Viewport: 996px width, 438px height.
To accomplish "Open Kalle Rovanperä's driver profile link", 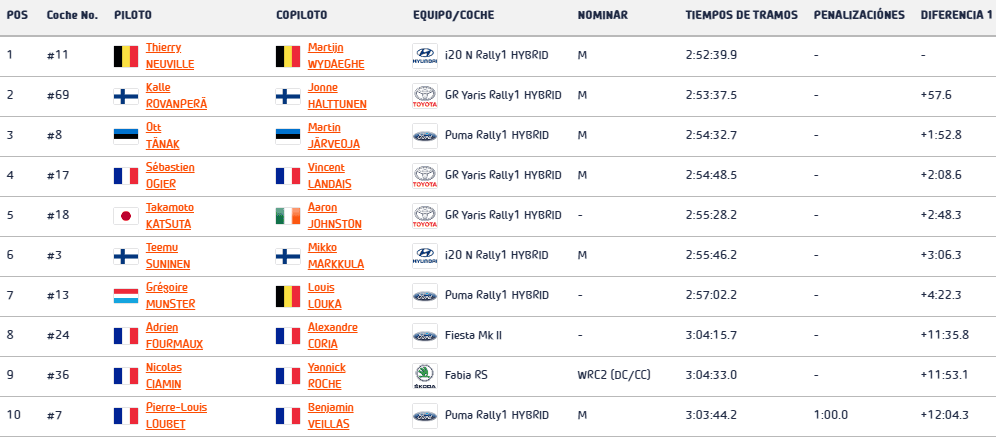I will [176, 96].
